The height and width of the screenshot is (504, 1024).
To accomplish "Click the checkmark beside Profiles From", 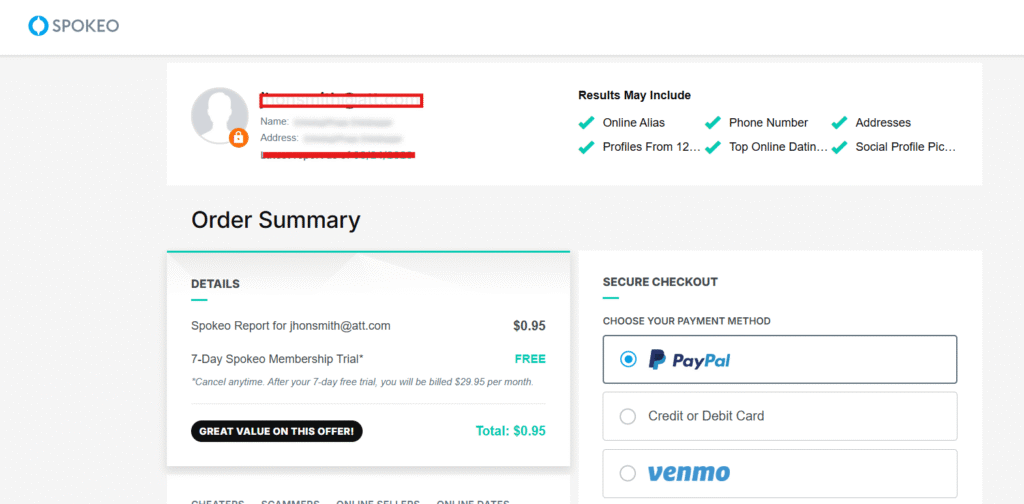I will pyautogui.click(x=587, y=147).
